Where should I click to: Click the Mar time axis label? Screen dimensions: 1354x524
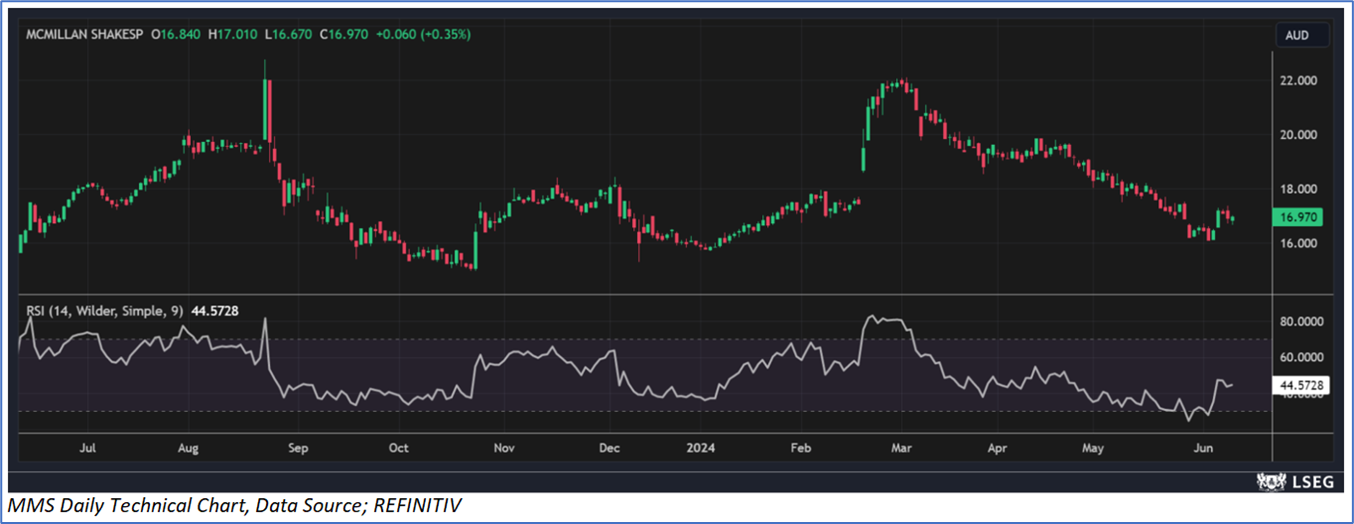coord(903,449)
